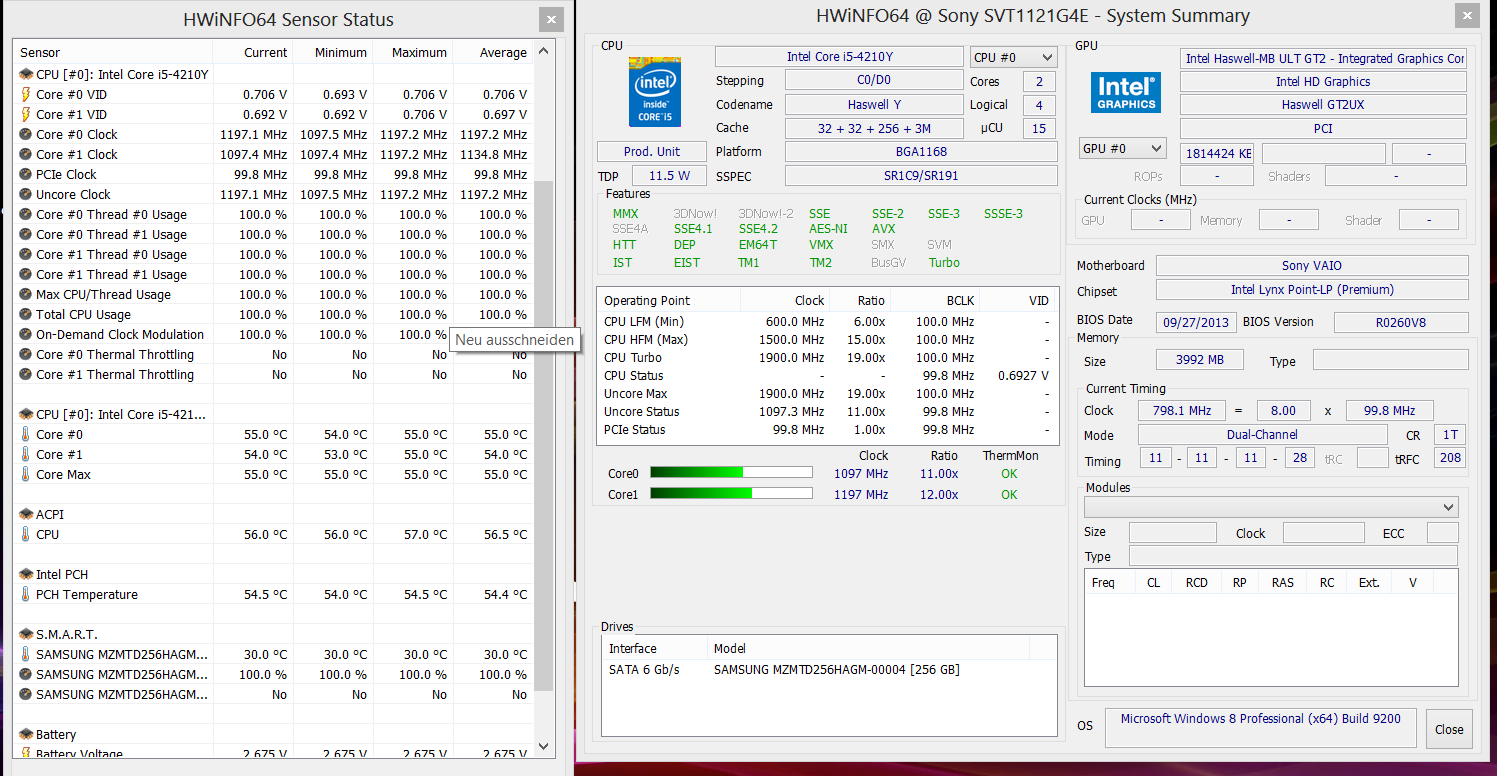
Task: Click the Core #0 Thermal Throttling icon
Action: 26,354
